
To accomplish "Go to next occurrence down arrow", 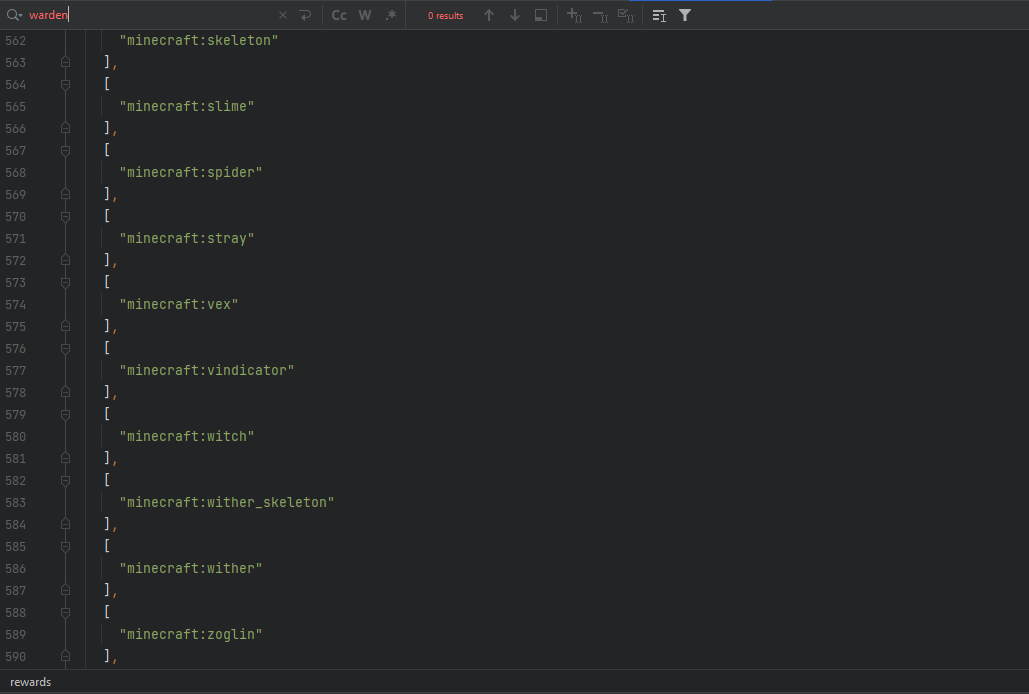I will 515,15.
